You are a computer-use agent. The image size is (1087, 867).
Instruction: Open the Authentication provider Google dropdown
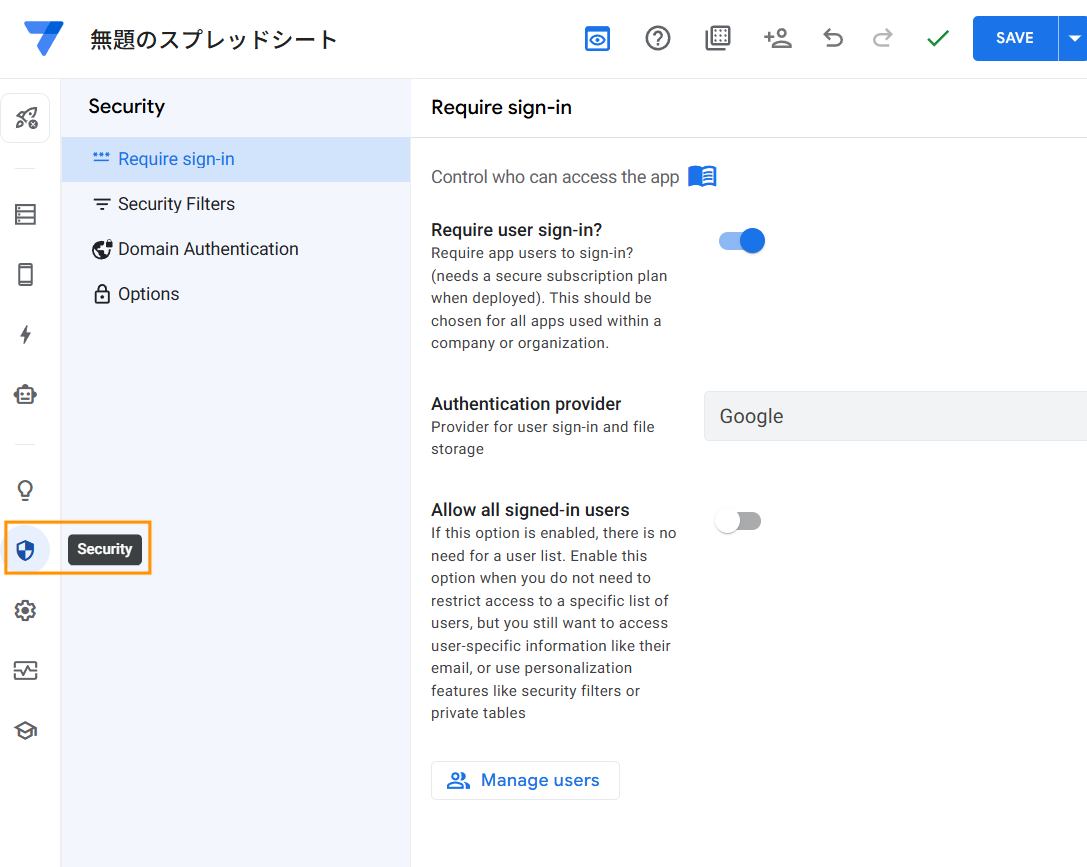(x=894, y=416)
